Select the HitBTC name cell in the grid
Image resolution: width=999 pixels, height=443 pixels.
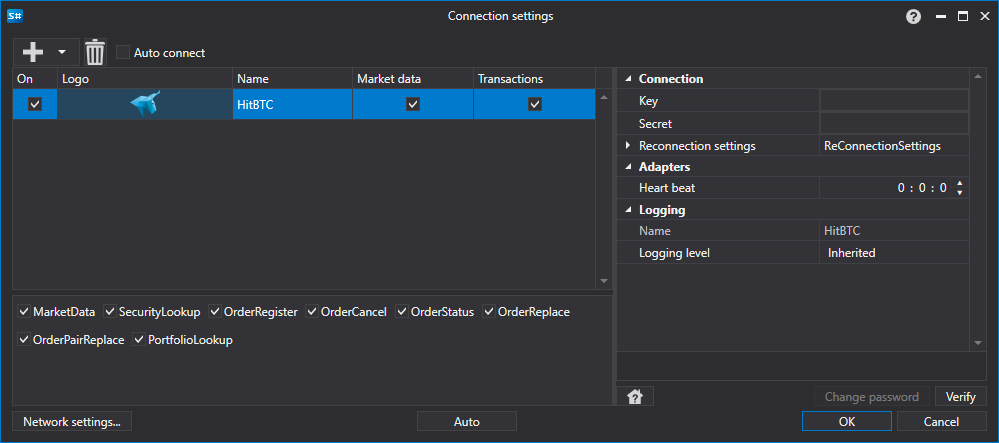[x=292, y=104]
